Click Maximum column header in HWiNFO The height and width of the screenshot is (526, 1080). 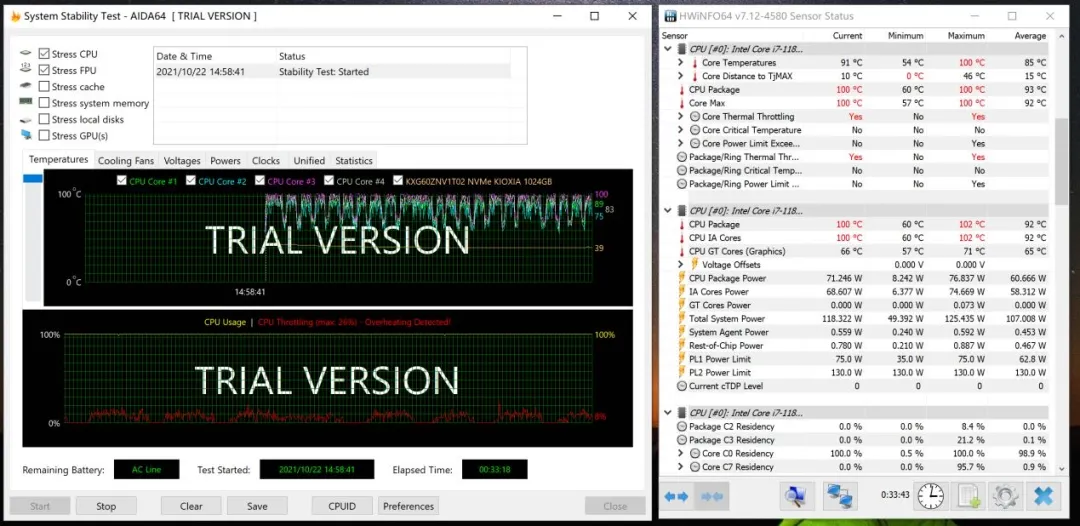[x=966, y=36]
